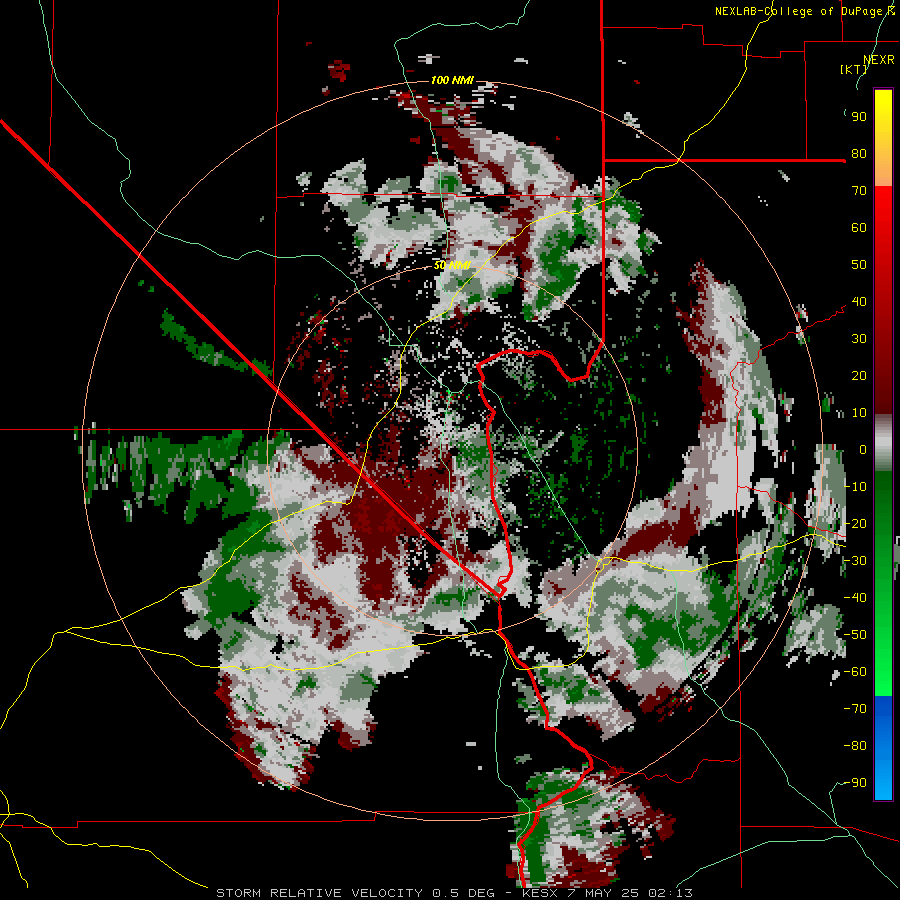
Task: Select the -20 value on velocity scale
Action: pyautogui.click(x=855, y=524)
